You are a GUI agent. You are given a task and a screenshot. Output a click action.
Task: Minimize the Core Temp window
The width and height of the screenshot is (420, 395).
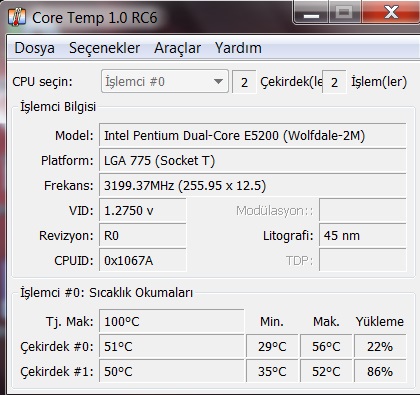click(x=311, y=13)
